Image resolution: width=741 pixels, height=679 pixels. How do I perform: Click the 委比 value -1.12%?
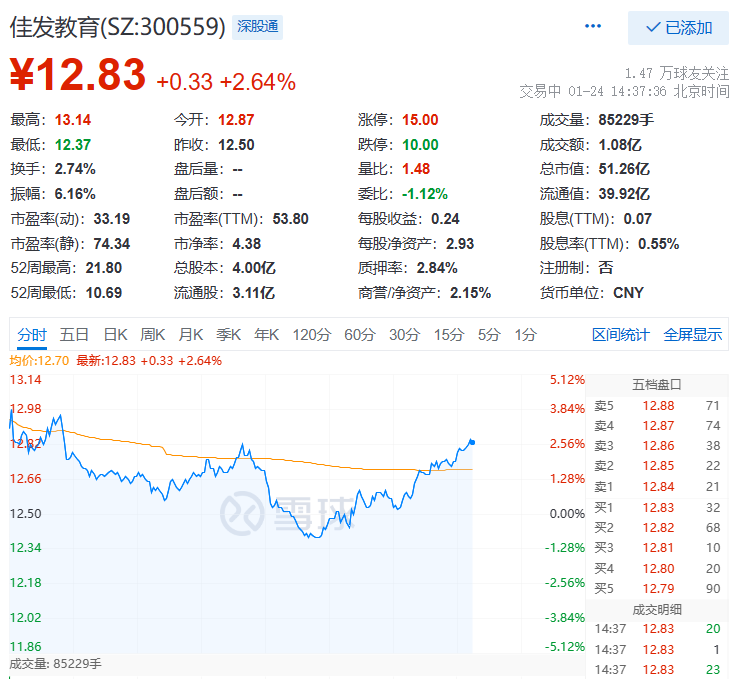(424, 194)
